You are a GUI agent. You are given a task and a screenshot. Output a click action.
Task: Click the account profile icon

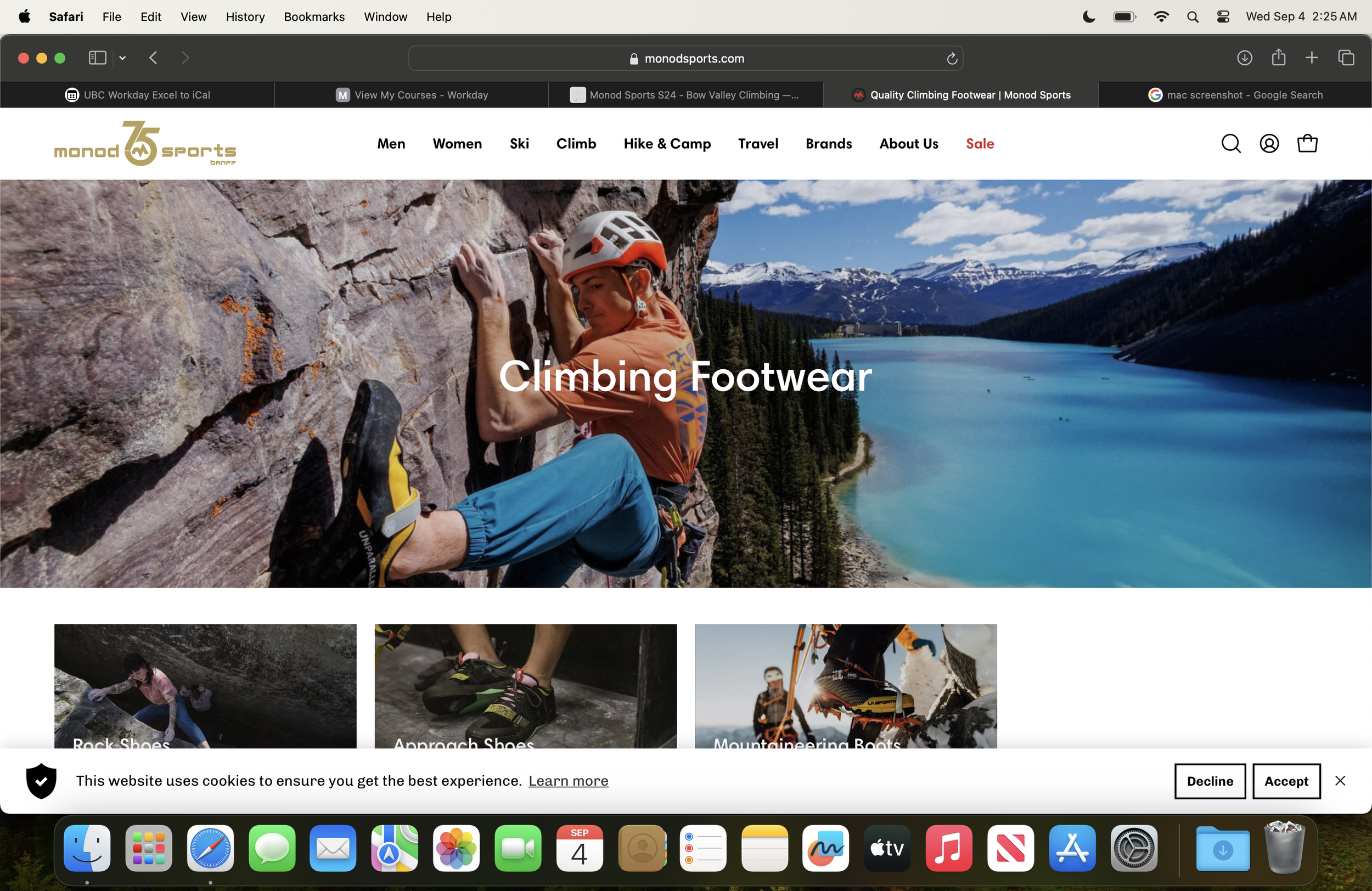[1269, 144]
